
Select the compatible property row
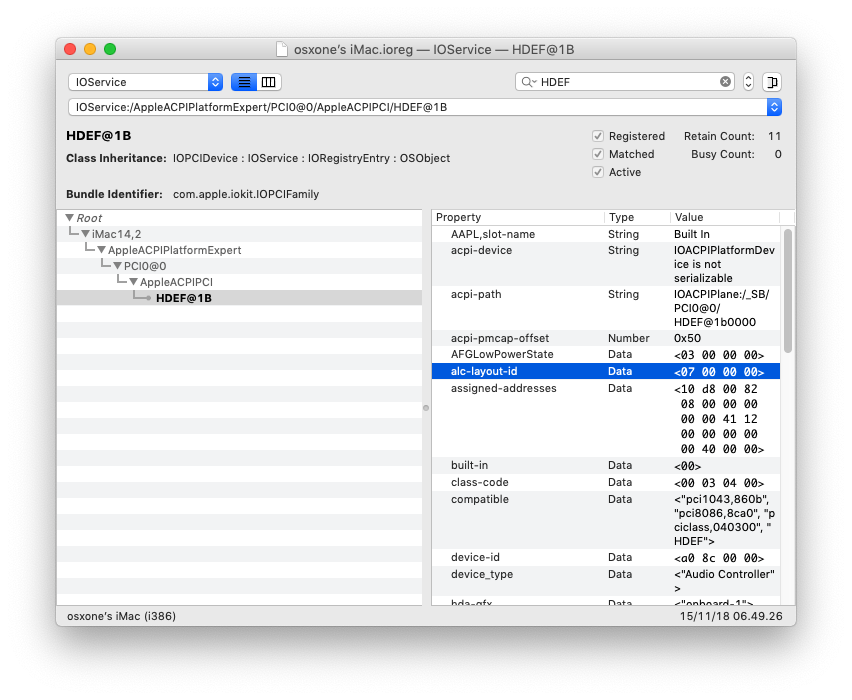pos(606,520)
